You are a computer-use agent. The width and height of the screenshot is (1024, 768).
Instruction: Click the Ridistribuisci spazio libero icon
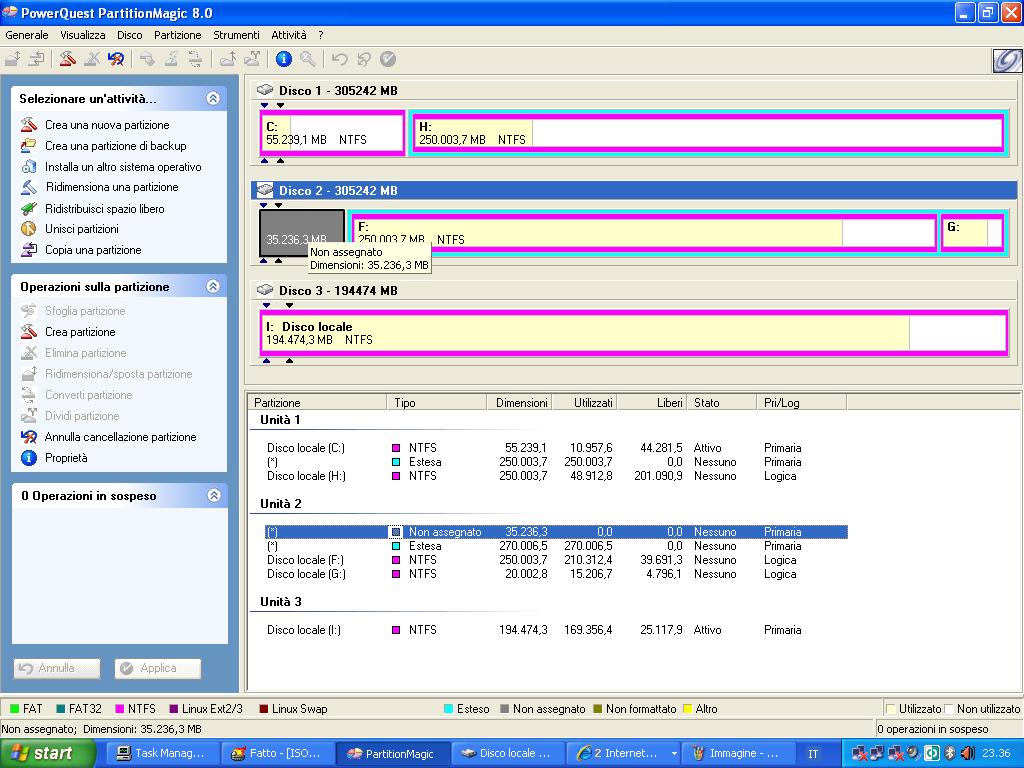pos(29,209)
